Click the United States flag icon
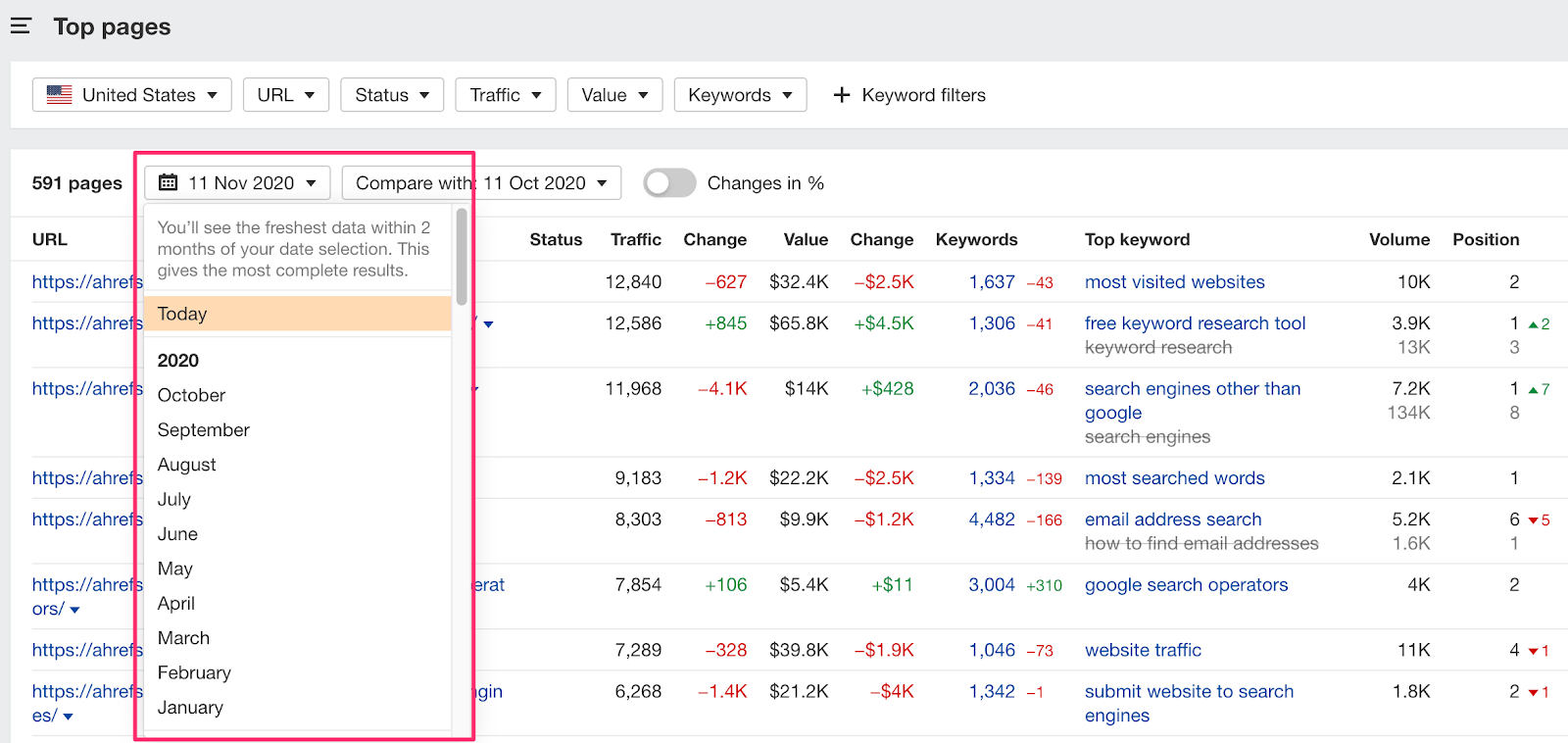1568x743 pixels. (60, 95)
